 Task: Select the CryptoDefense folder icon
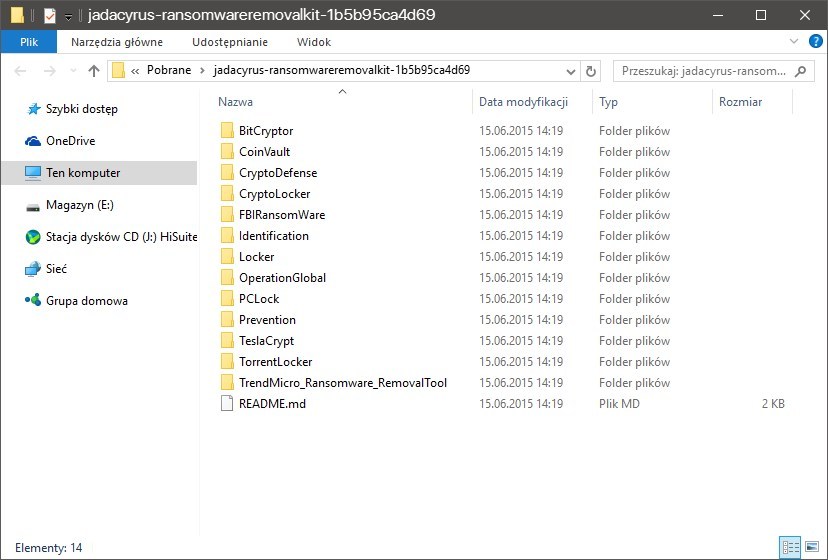click(x=227, y=173)
